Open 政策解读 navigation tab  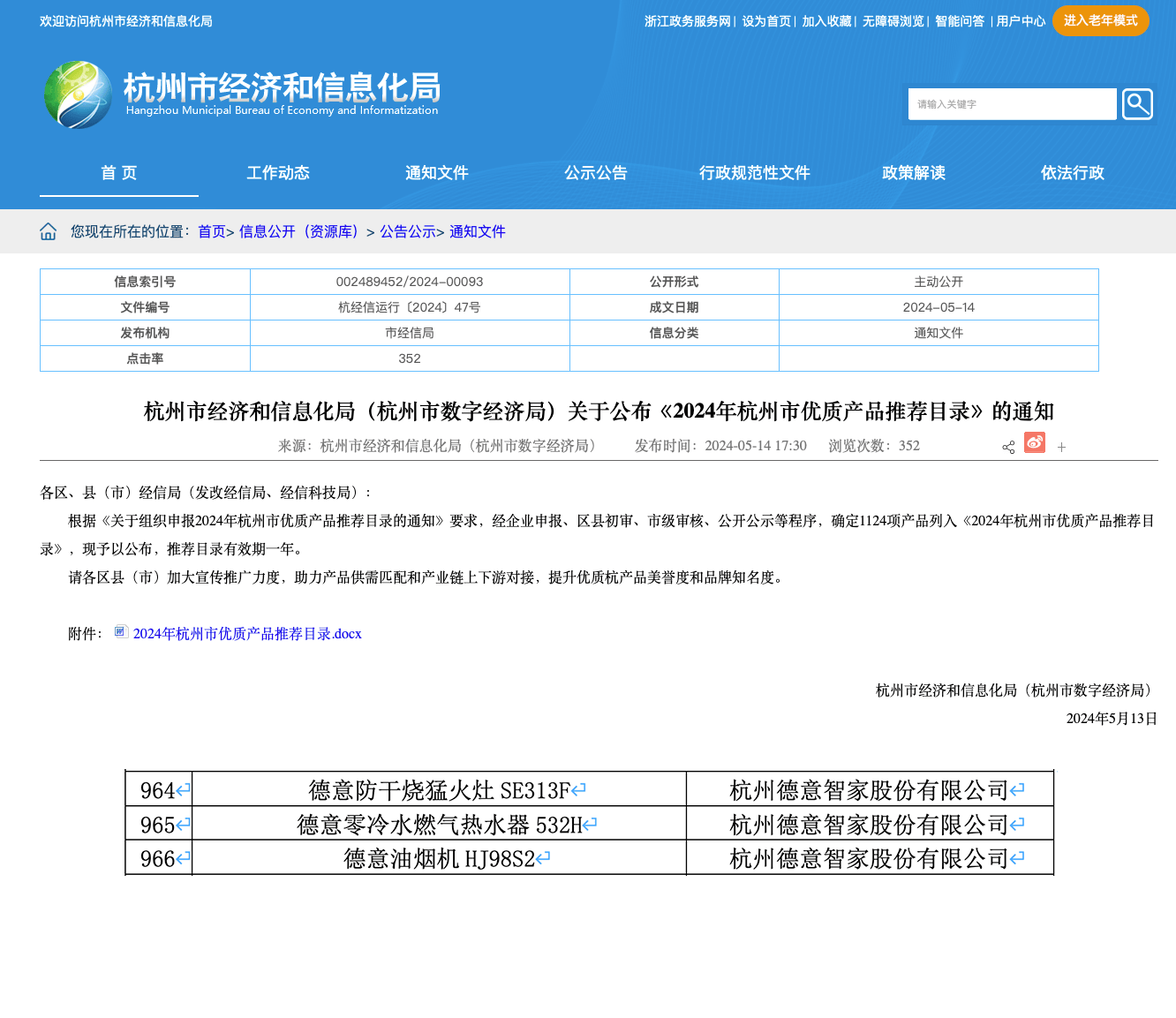click(914, 173)
